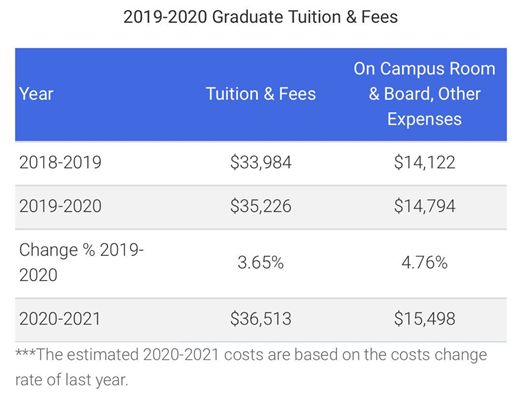Viewport: 522px width, 394px height.
Task: Click the $35,226 tuition value
Action: (261, 206)
